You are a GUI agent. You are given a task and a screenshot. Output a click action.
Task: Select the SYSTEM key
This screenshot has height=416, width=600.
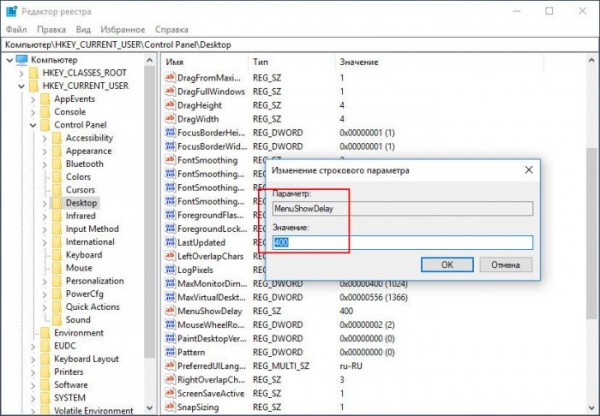click(70, 398)
